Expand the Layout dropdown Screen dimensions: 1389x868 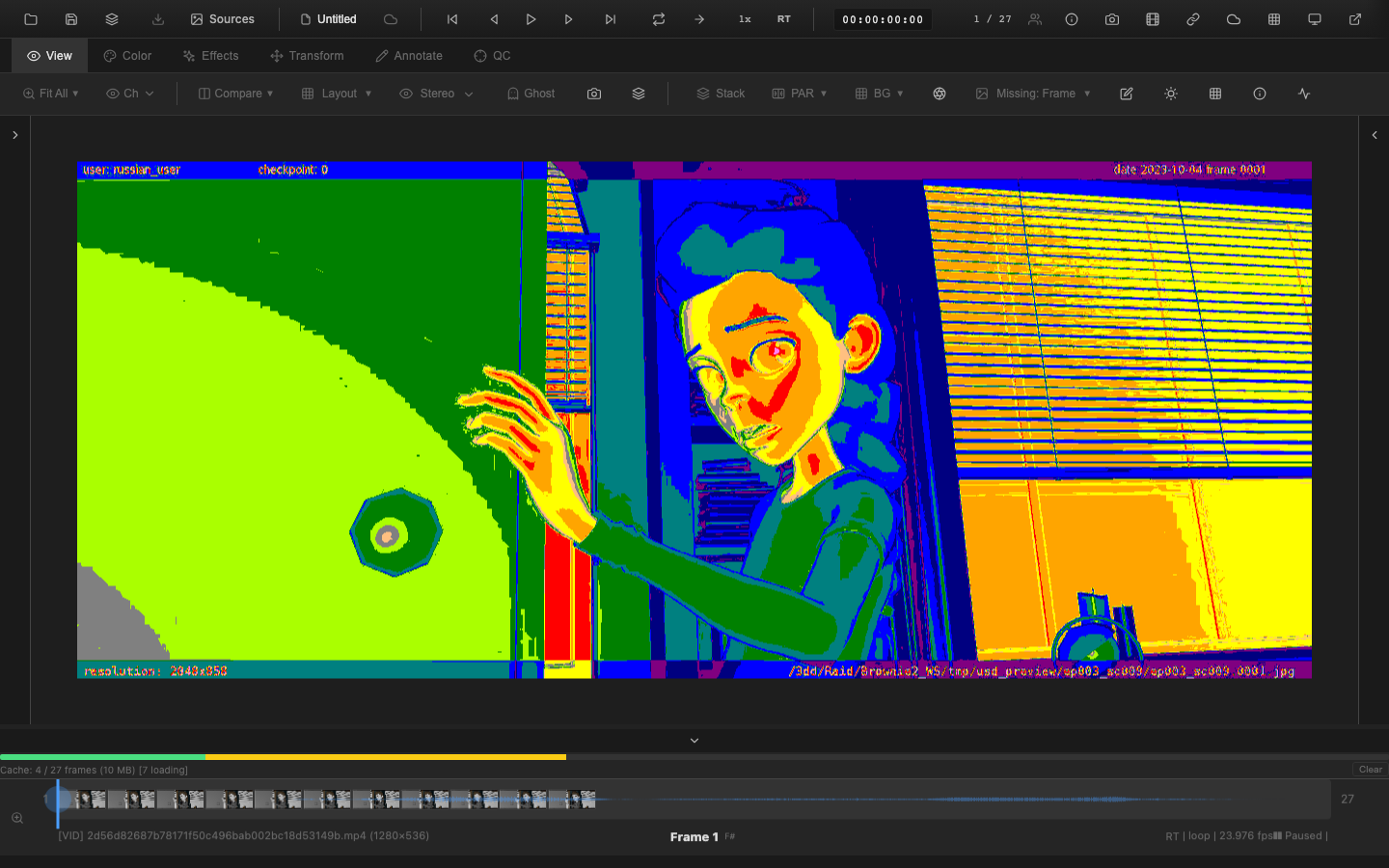(336, 94)
